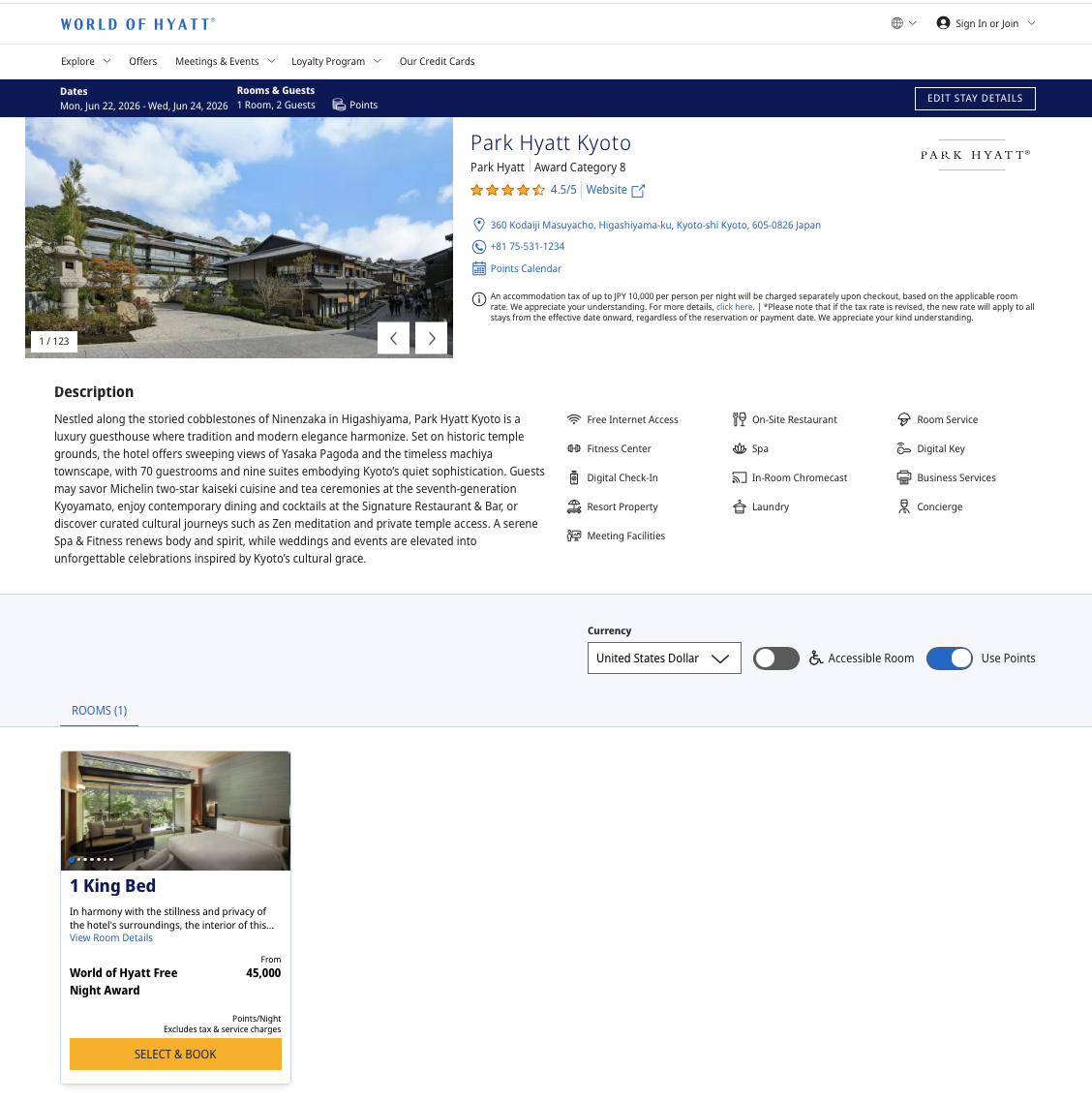
Task: Open the Points Calendar link
Action: tap(526, 268)
